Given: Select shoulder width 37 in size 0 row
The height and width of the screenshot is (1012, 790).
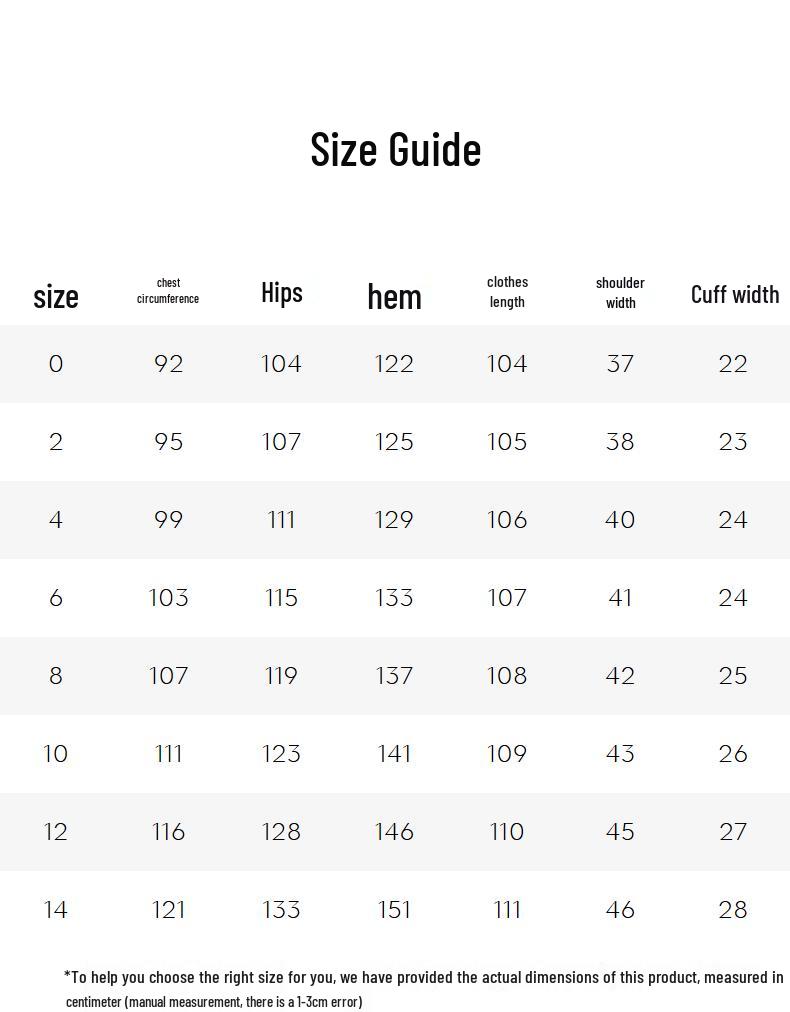Looking at the screenshot, I should (x=620, y=364).
